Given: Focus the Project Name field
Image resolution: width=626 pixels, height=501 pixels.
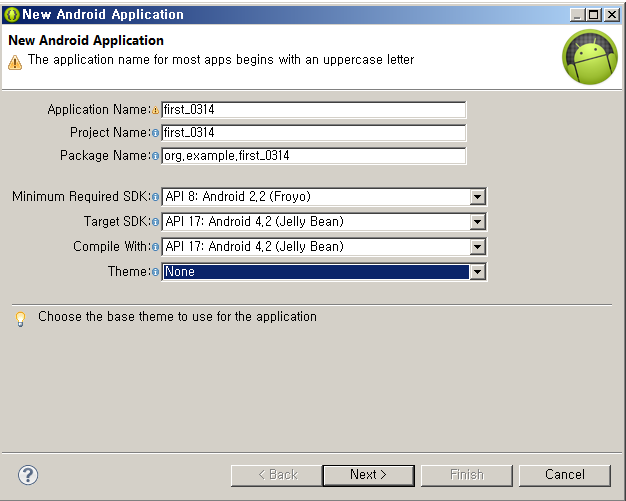Looking at the screenshot, I should [314, 133].
